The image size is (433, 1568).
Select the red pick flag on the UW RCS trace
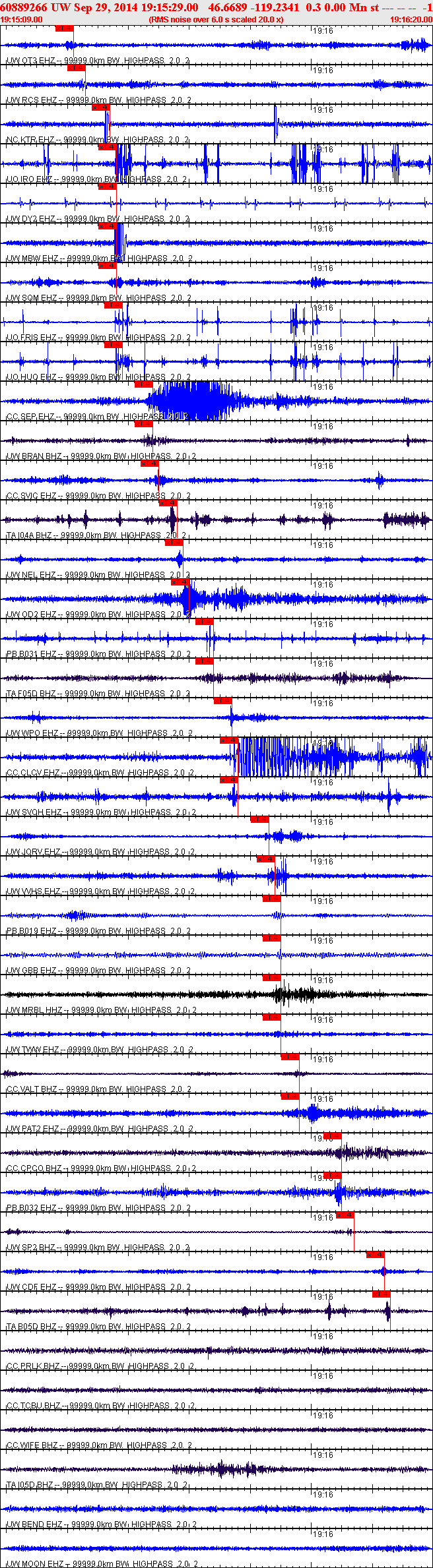77,68
